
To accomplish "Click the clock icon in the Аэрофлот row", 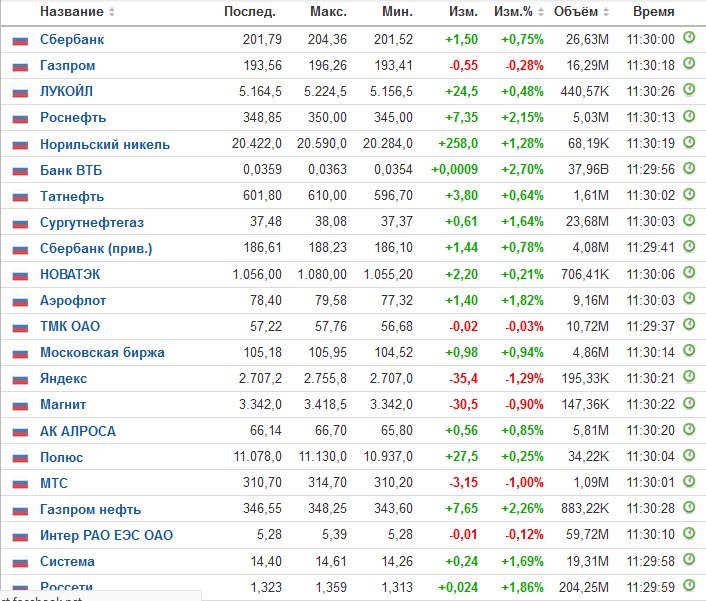I will [689, 298].
